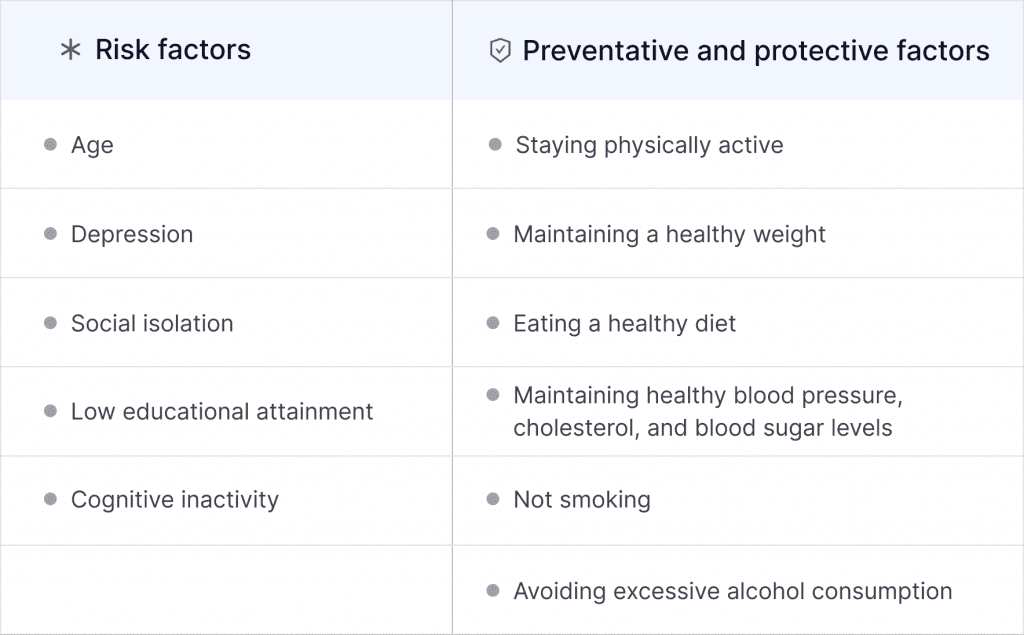Click the bullet beside Social isolation
The image size is (1024, 635).
click(50, 323)
